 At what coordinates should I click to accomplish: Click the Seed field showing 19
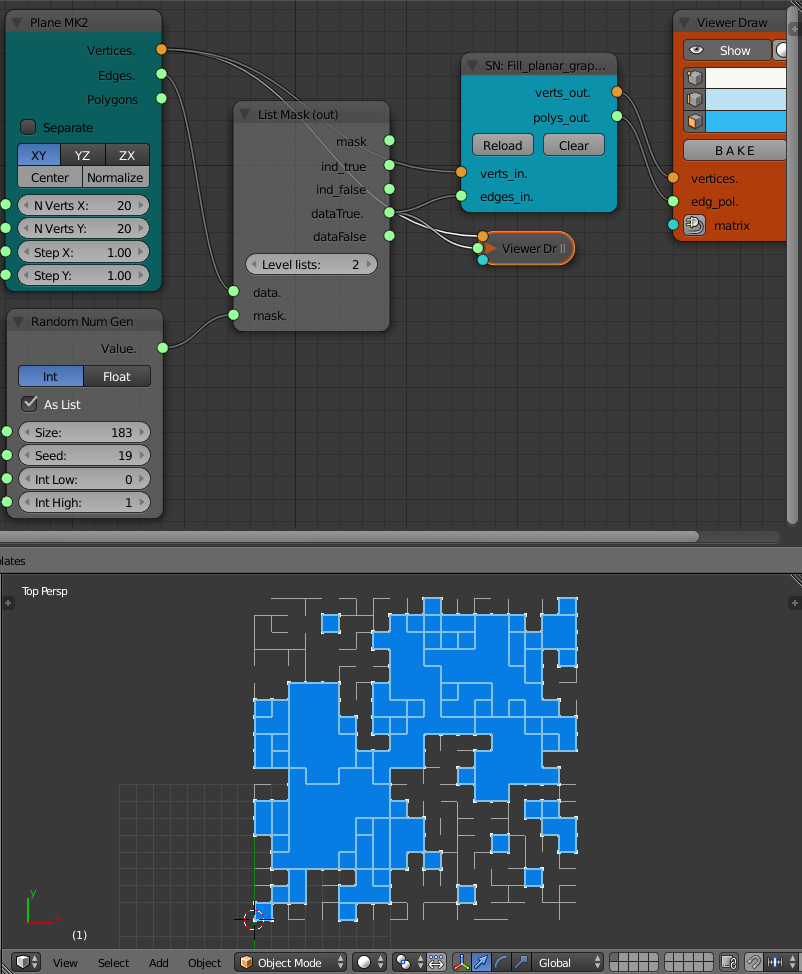click(x=84, y=455)
